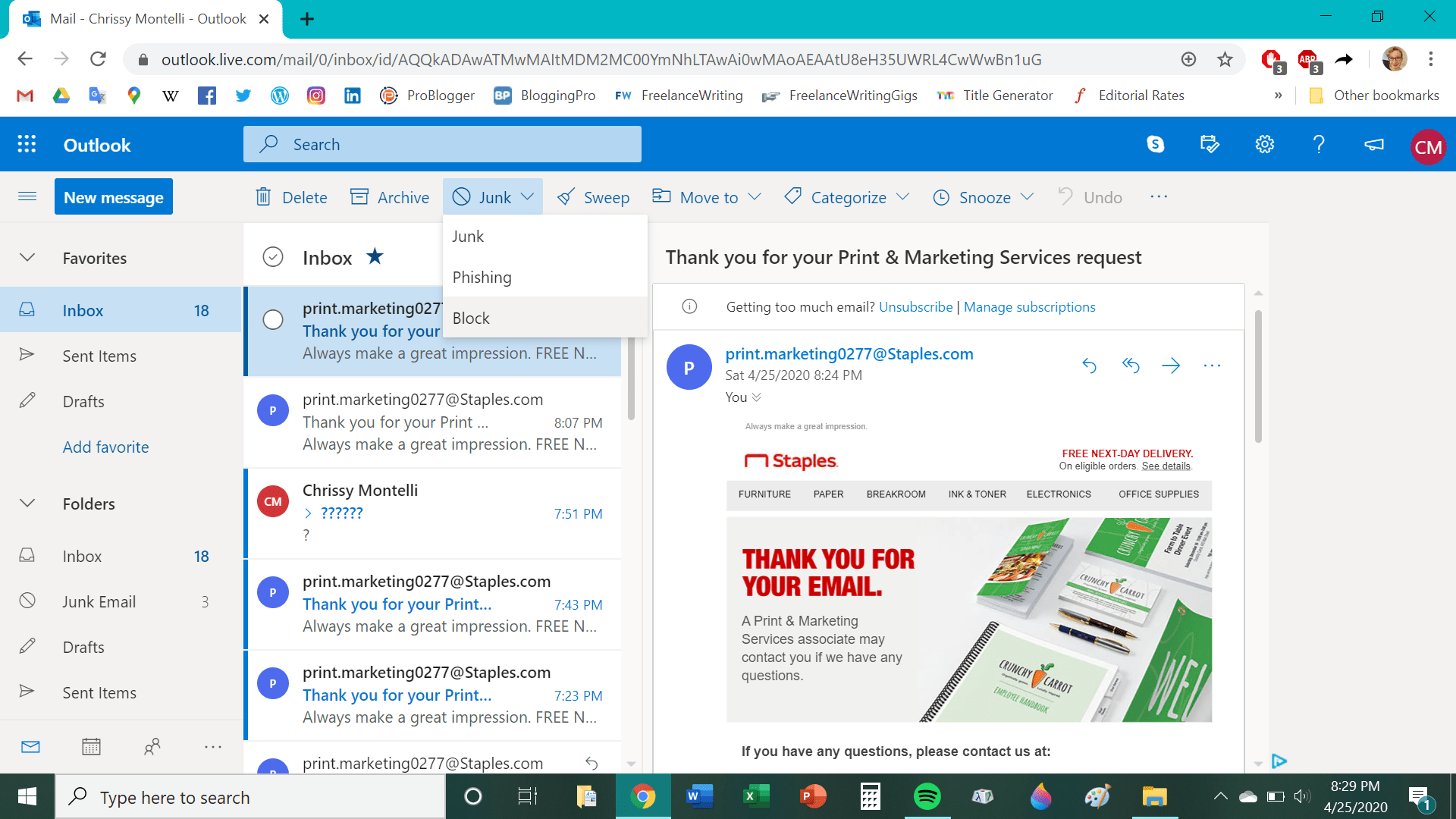Click the Reply all arrow icon
The image size is (1456, 819).
1131,366
